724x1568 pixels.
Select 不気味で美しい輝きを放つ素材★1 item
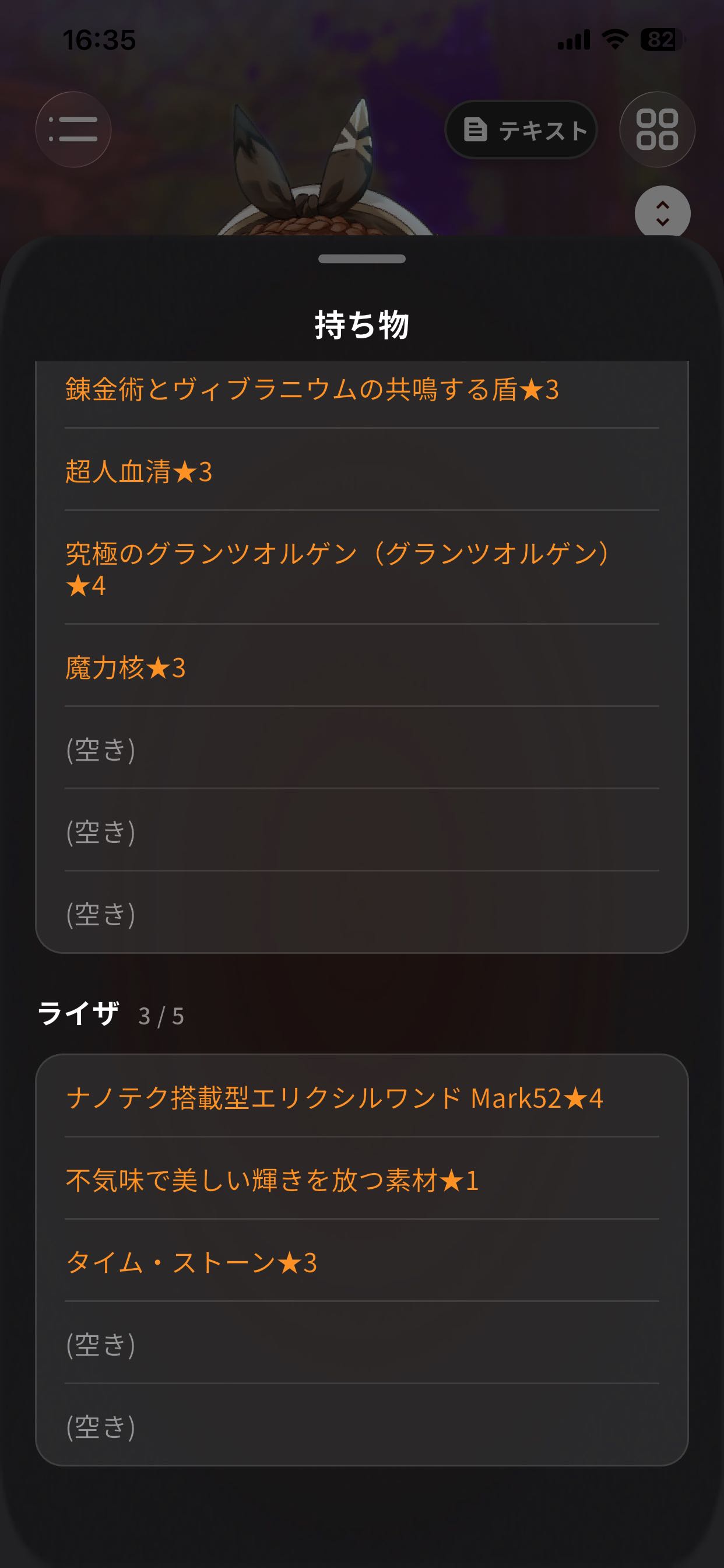click(x=362, y=1179)
